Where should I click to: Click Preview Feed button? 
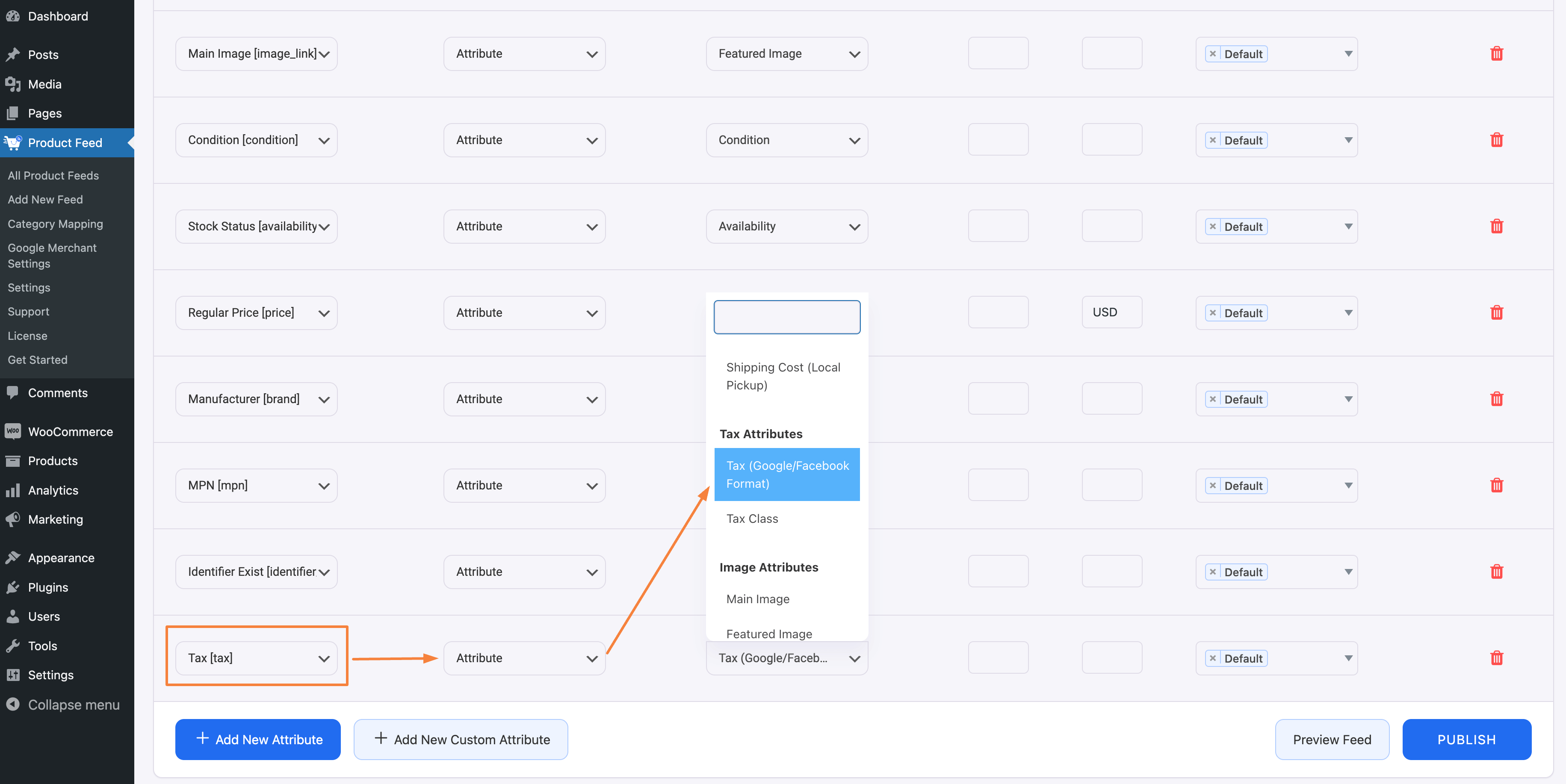click(1332, 739)
